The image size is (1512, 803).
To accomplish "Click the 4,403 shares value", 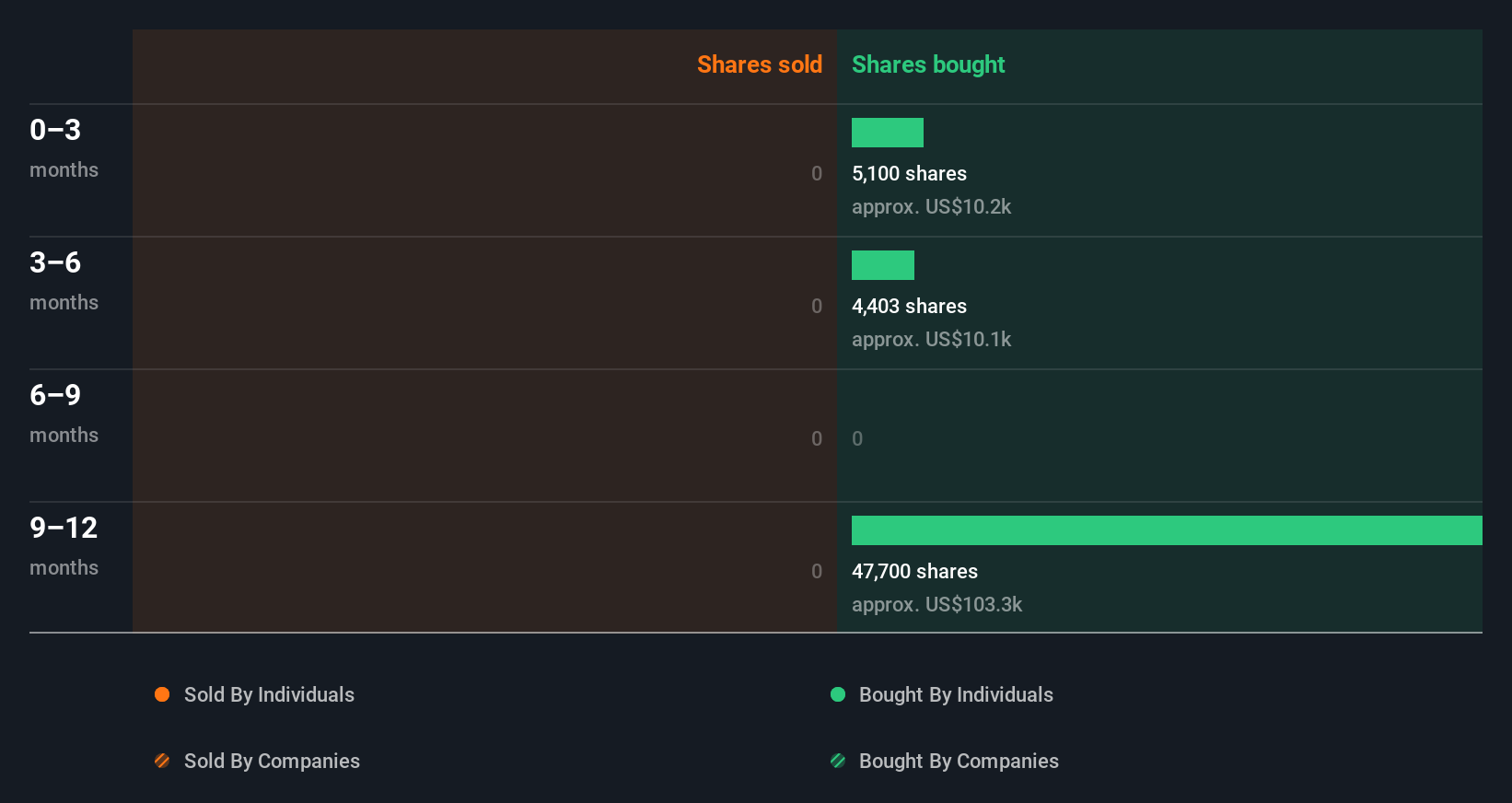I will [909, 306].
